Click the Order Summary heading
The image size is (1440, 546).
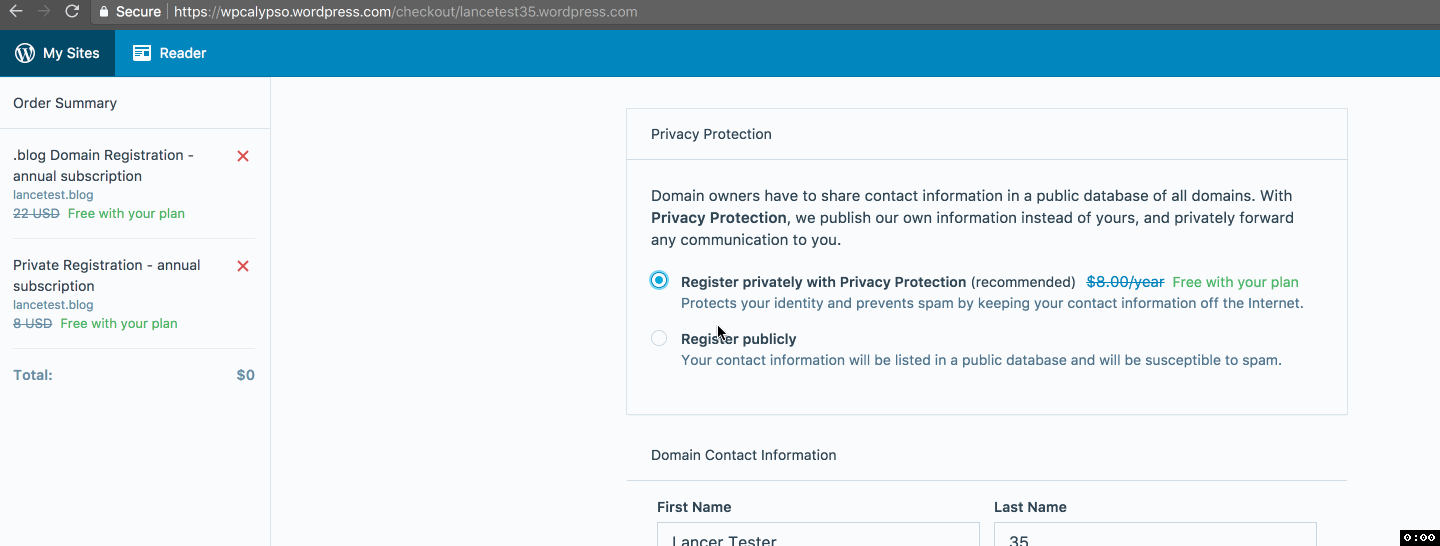[x=65, y=103]
